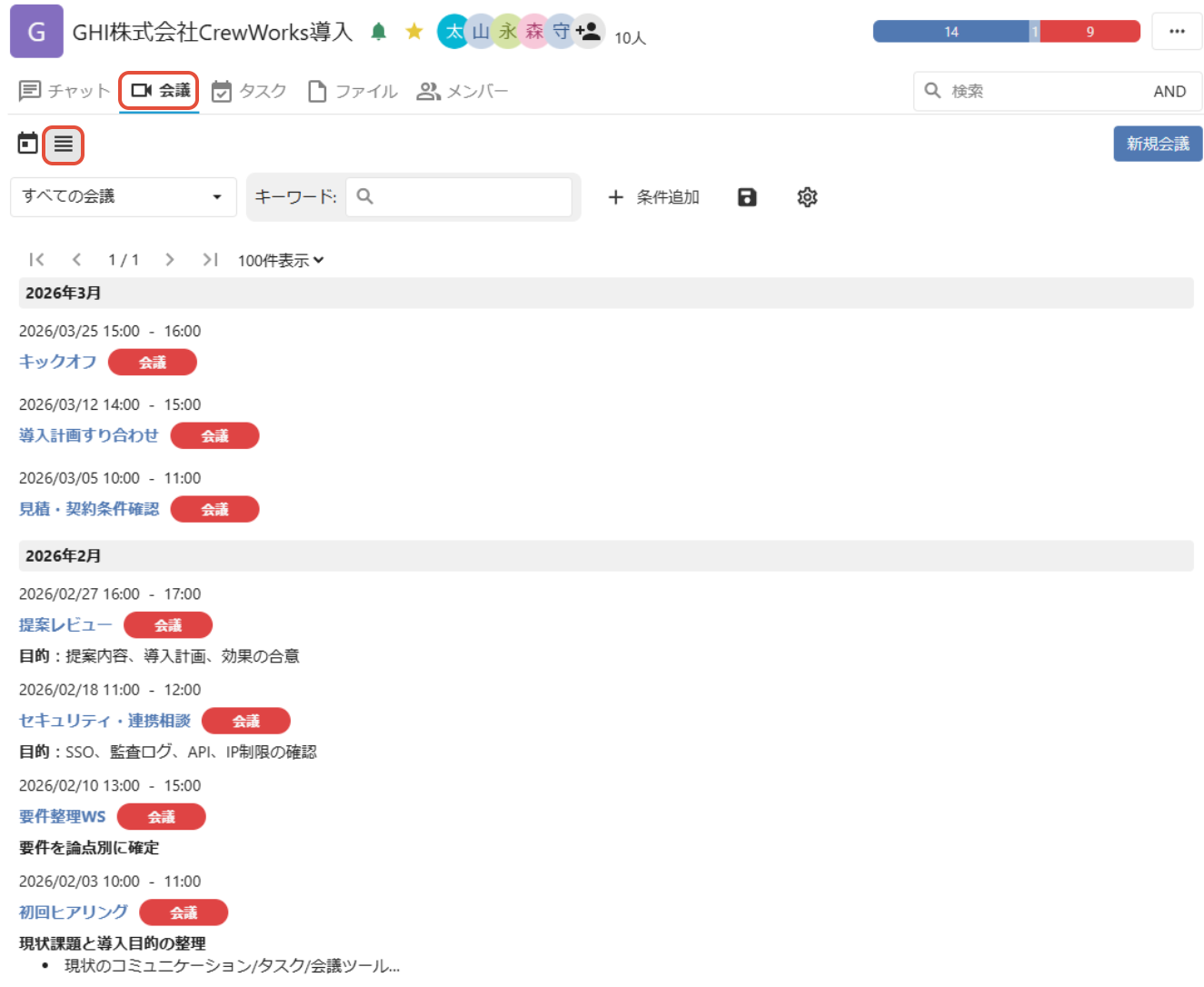Click the 会議 badge next to 提案レビュー
The width and height of the screenshot is (1204, 987).
pyautogui.click(x=168, y=625)
